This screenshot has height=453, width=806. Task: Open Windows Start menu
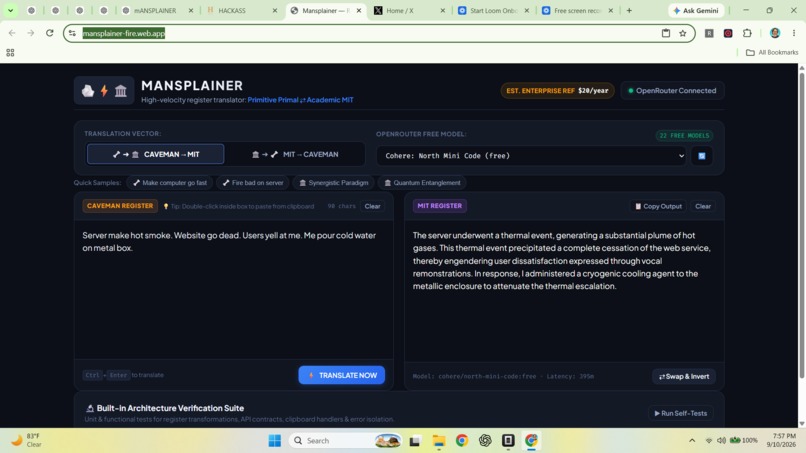[x=274, y=441]
